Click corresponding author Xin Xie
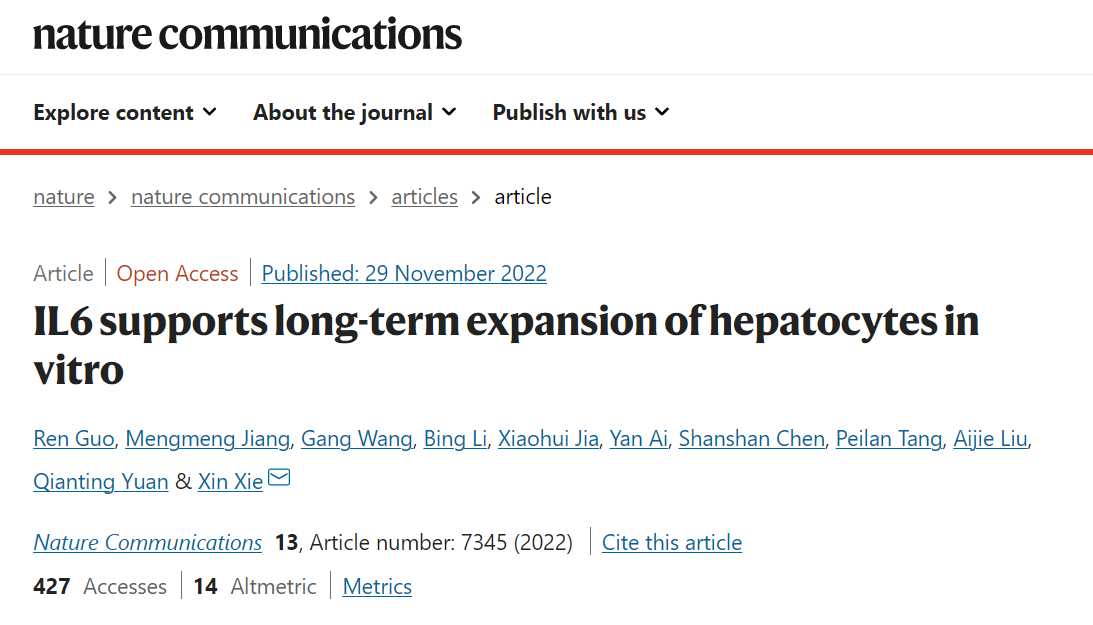1093x625 pixels. 230,482
